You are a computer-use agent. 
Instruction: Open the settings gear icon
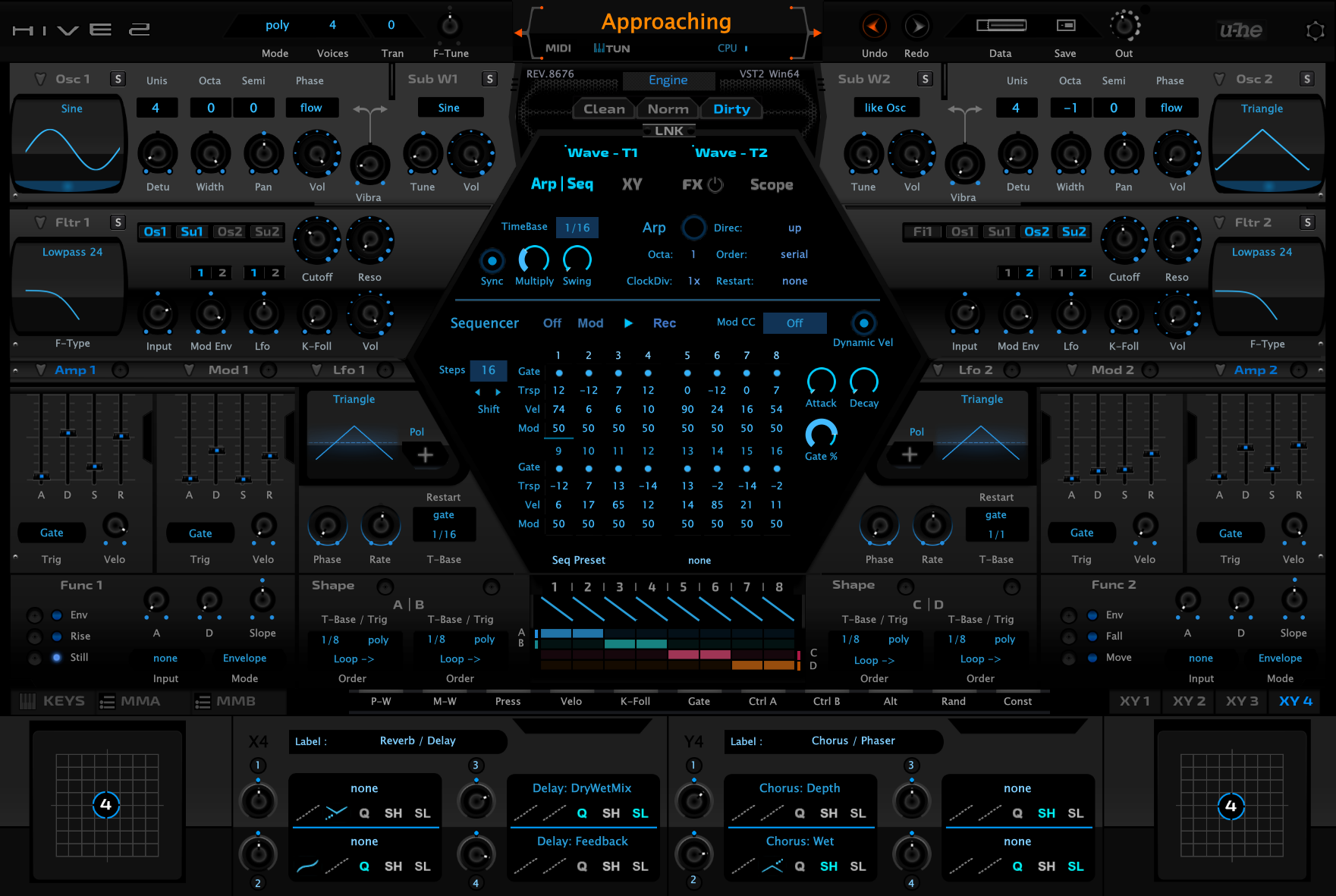point(1315,31)
